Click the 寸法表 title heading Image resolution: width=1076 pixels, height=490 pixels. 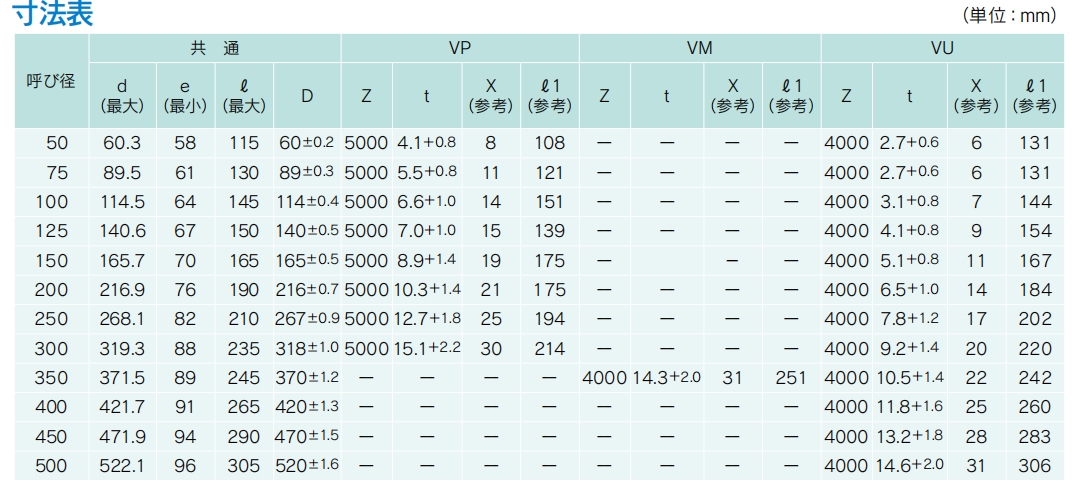pyautogui.click(x=52, y=15)
